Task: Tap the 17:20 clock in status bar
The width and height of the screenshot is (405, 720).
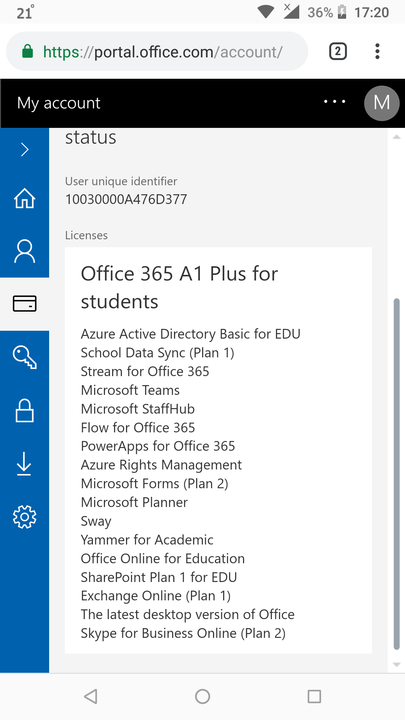Action: (x=371, y=12)
